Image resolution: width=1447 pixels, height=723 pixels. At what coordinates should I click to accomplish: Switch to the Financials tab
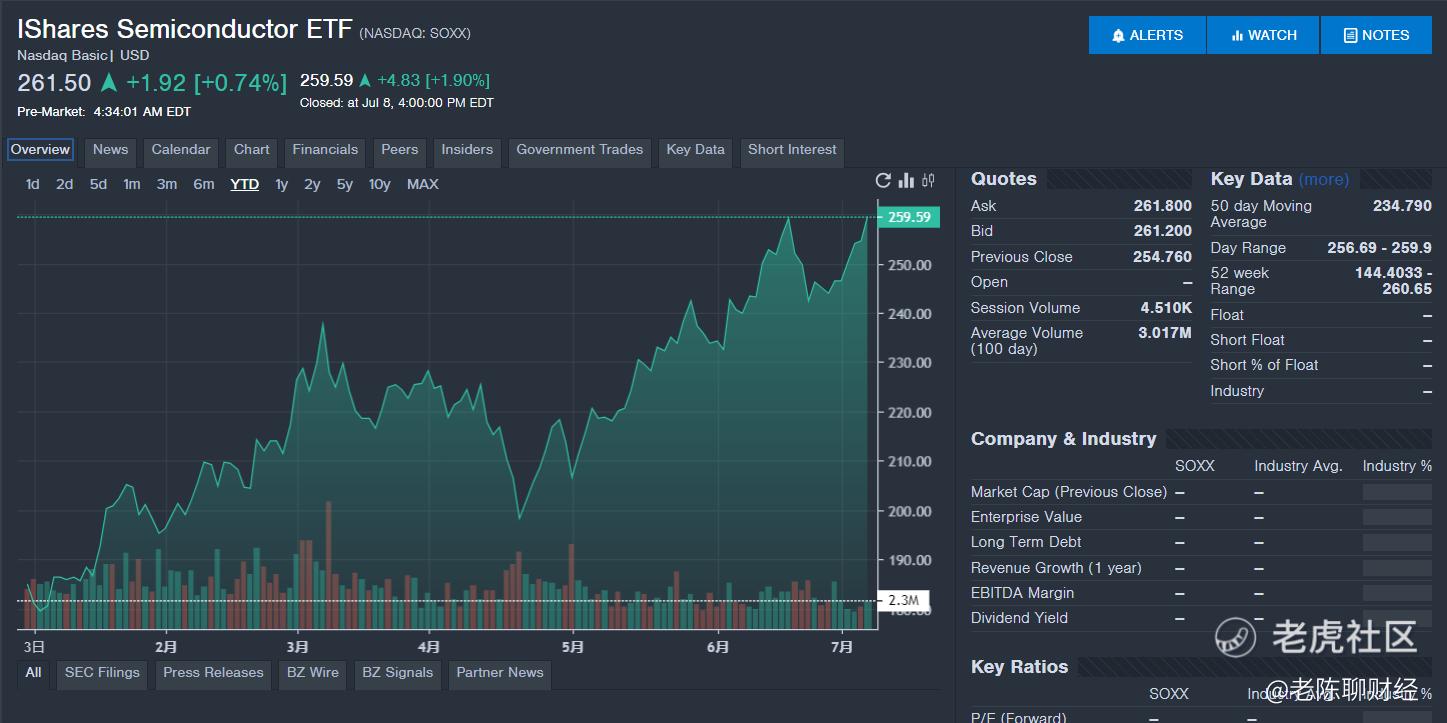tap(325, 150)
